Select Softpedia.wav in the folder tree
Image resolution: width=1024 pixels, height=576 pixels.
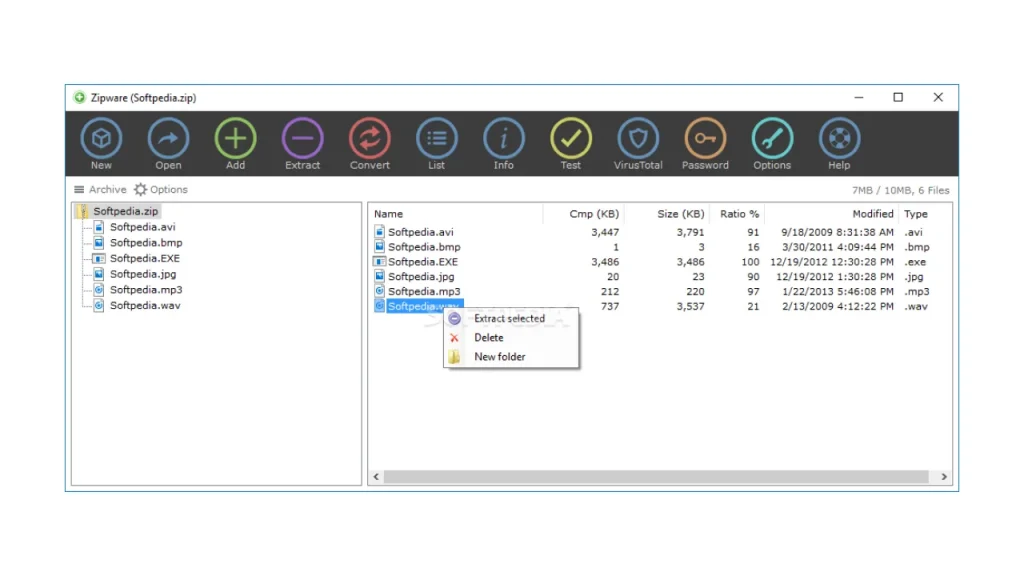pyautogui.click(x=145, y=305)
